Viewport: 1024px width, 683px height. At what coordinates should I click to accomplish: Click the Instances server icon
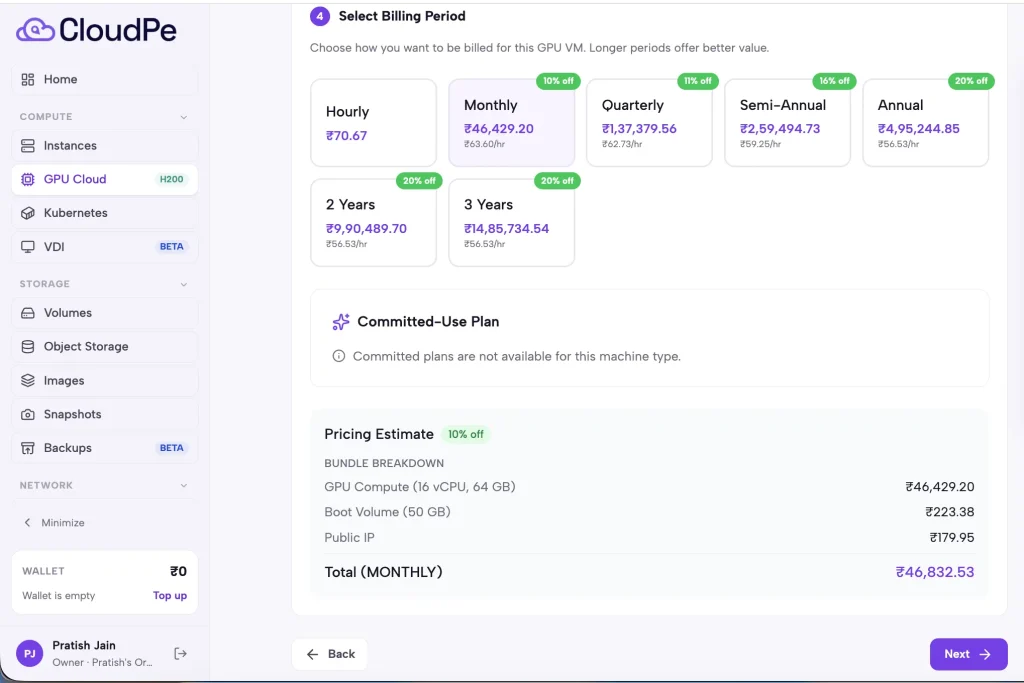[27, 146]
